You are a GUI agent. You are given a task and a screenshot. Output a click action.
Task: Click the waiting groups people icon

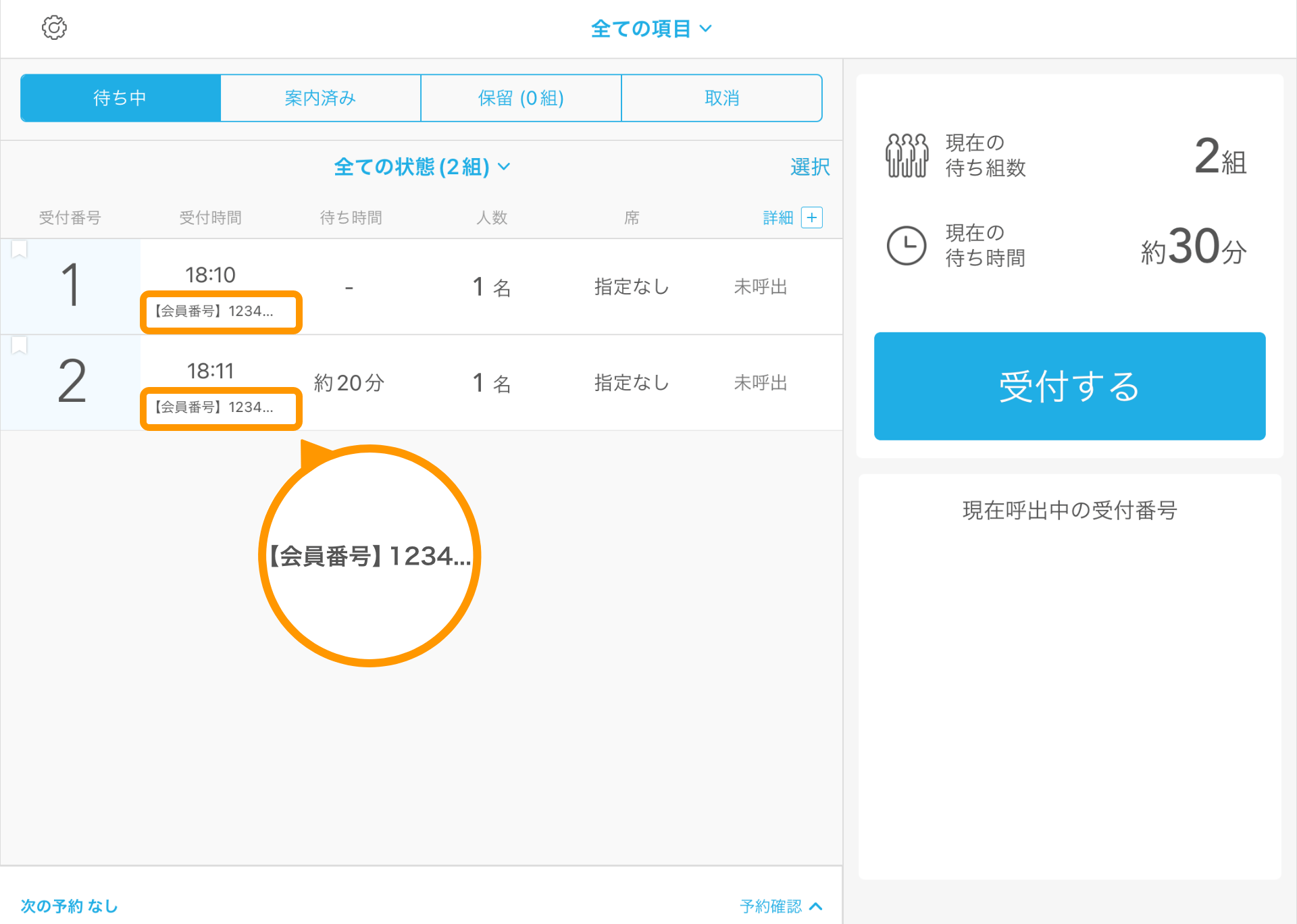click(907, 155)
